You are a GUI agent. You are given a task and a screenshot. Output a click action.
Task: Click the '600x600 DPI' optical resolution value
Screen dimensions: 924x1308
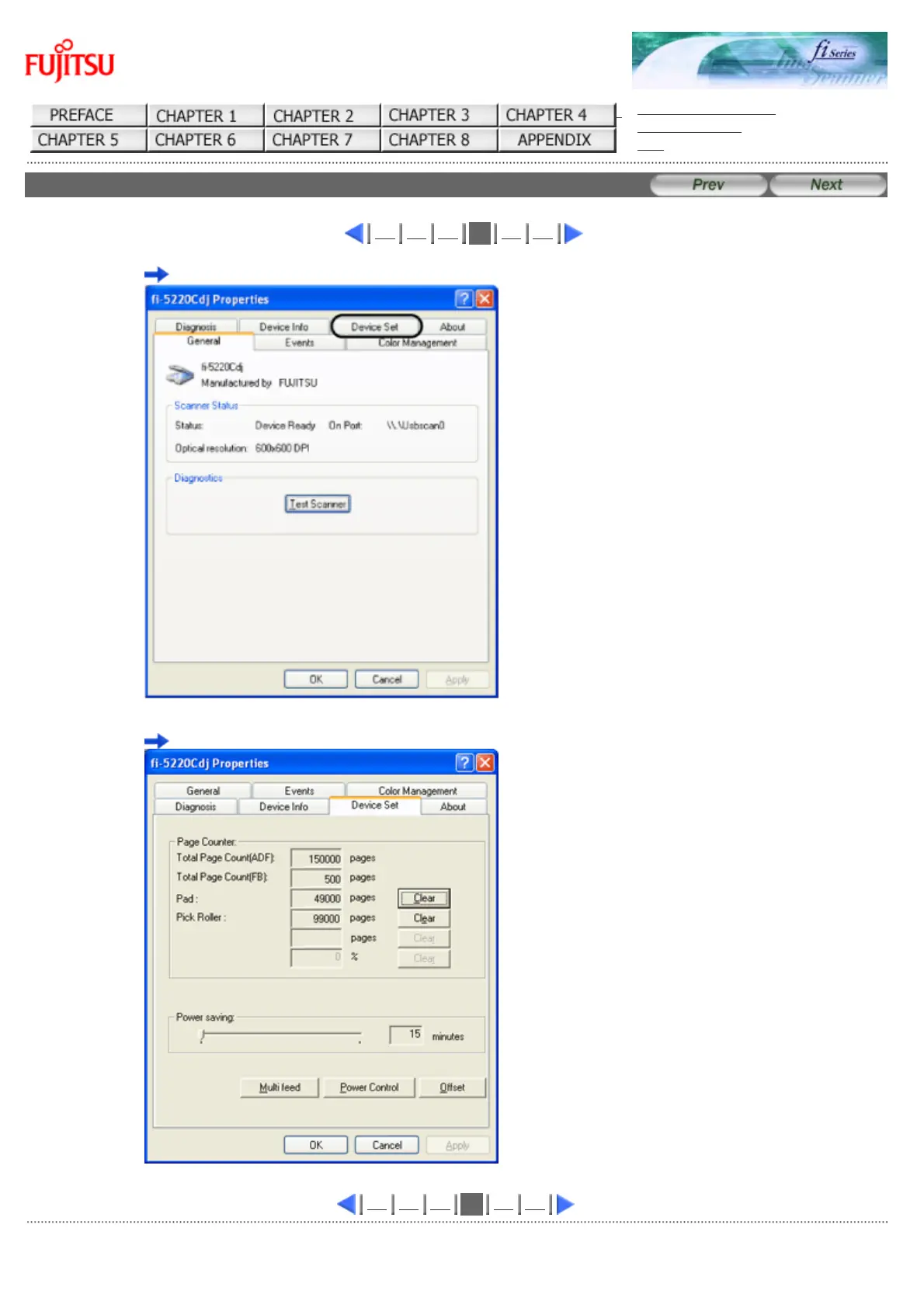pyautogui.click(x=283, y=448)
